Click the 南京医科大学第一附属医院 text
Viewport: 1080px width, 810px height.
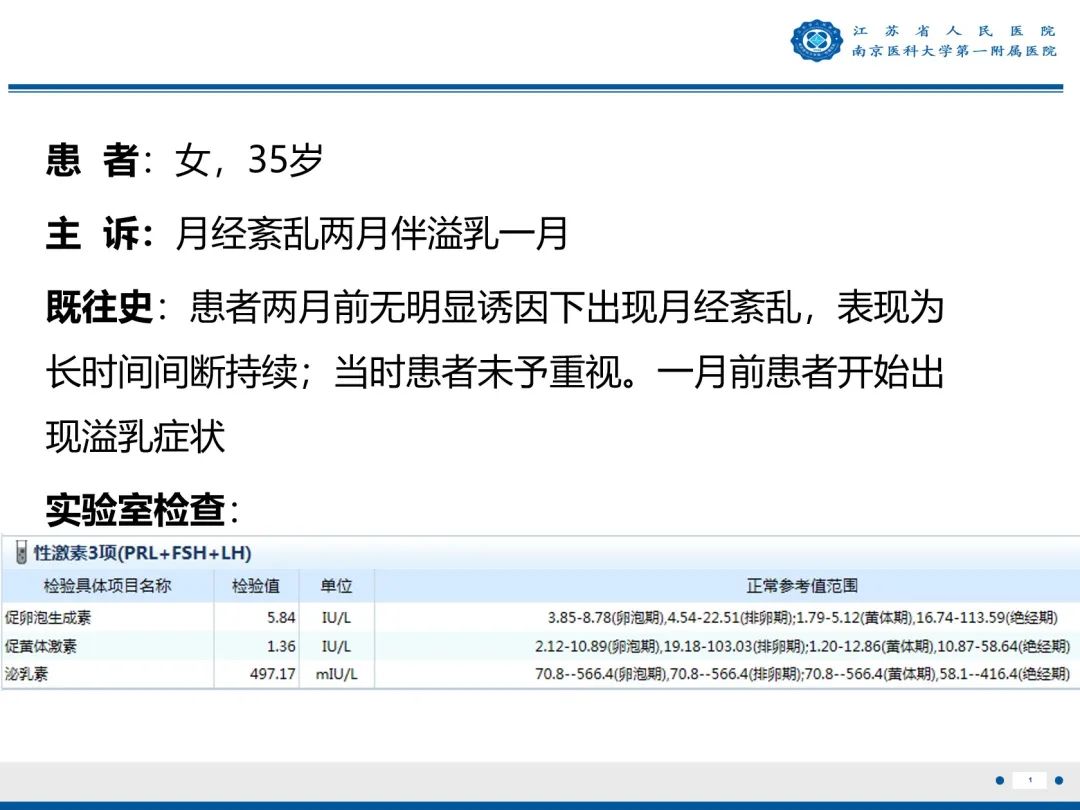(x=954, y=51)
